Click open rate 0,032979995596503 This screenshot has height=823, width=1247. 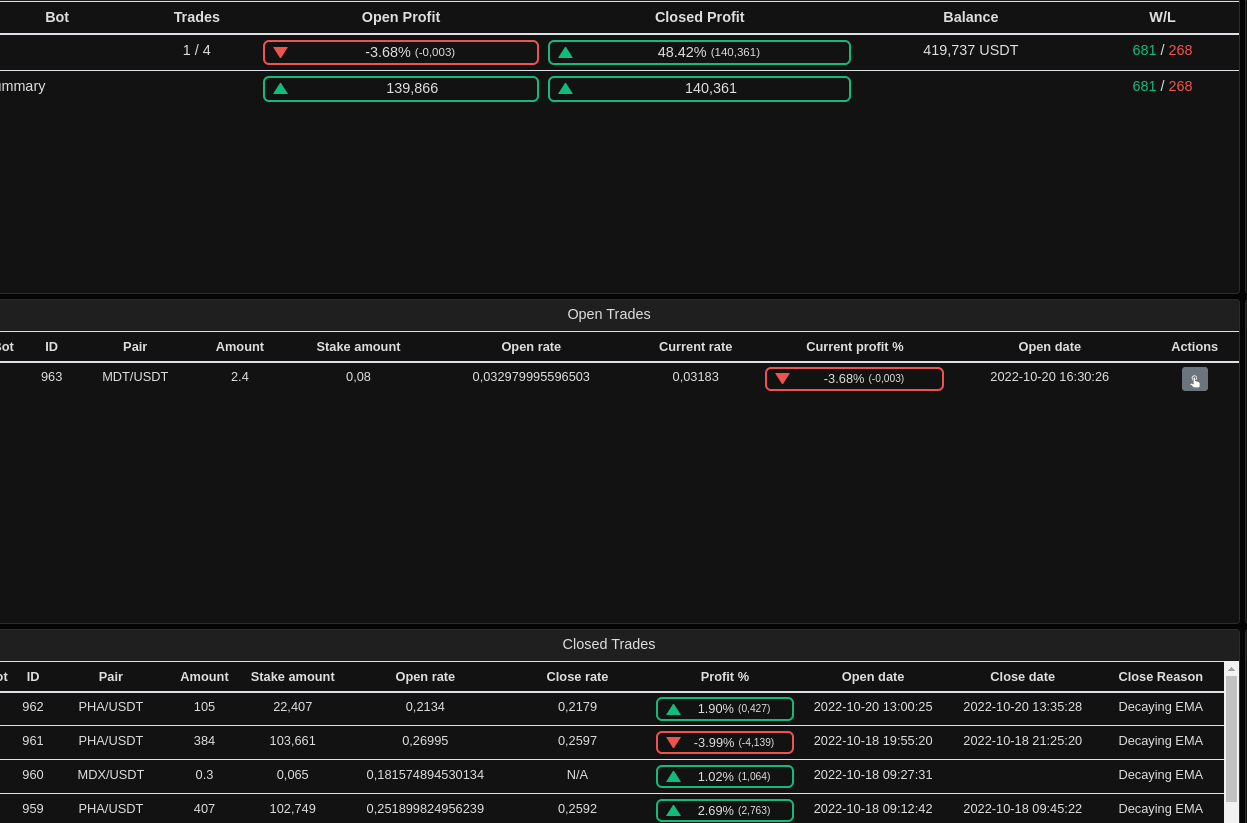click(x=531, y=377)
